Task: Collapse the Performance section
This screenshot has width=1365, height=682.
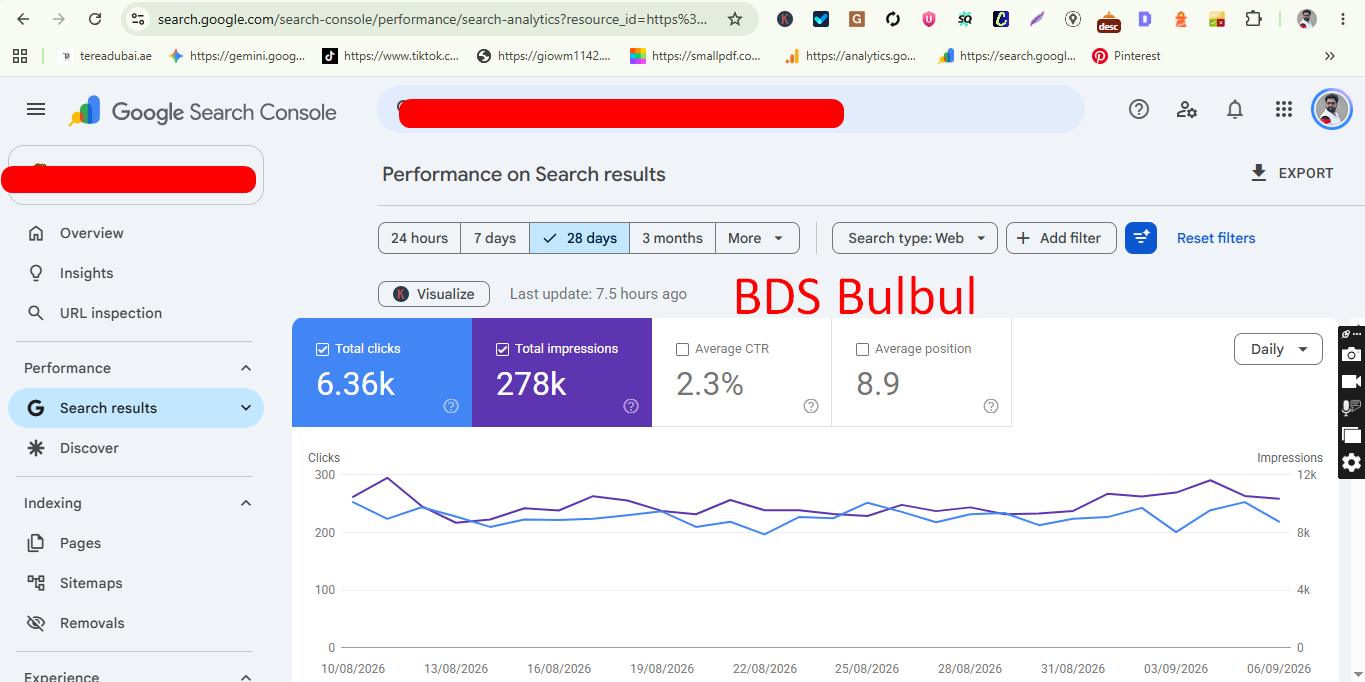Action: click(x=246, y=368)
